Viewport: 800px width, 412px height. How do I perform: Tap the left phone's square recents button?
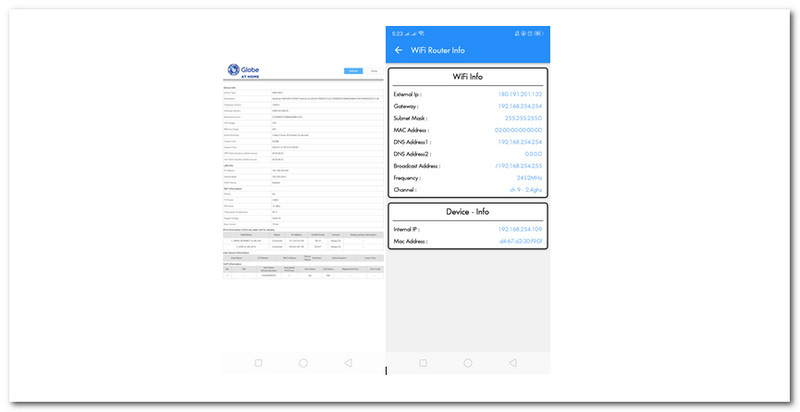258,363
